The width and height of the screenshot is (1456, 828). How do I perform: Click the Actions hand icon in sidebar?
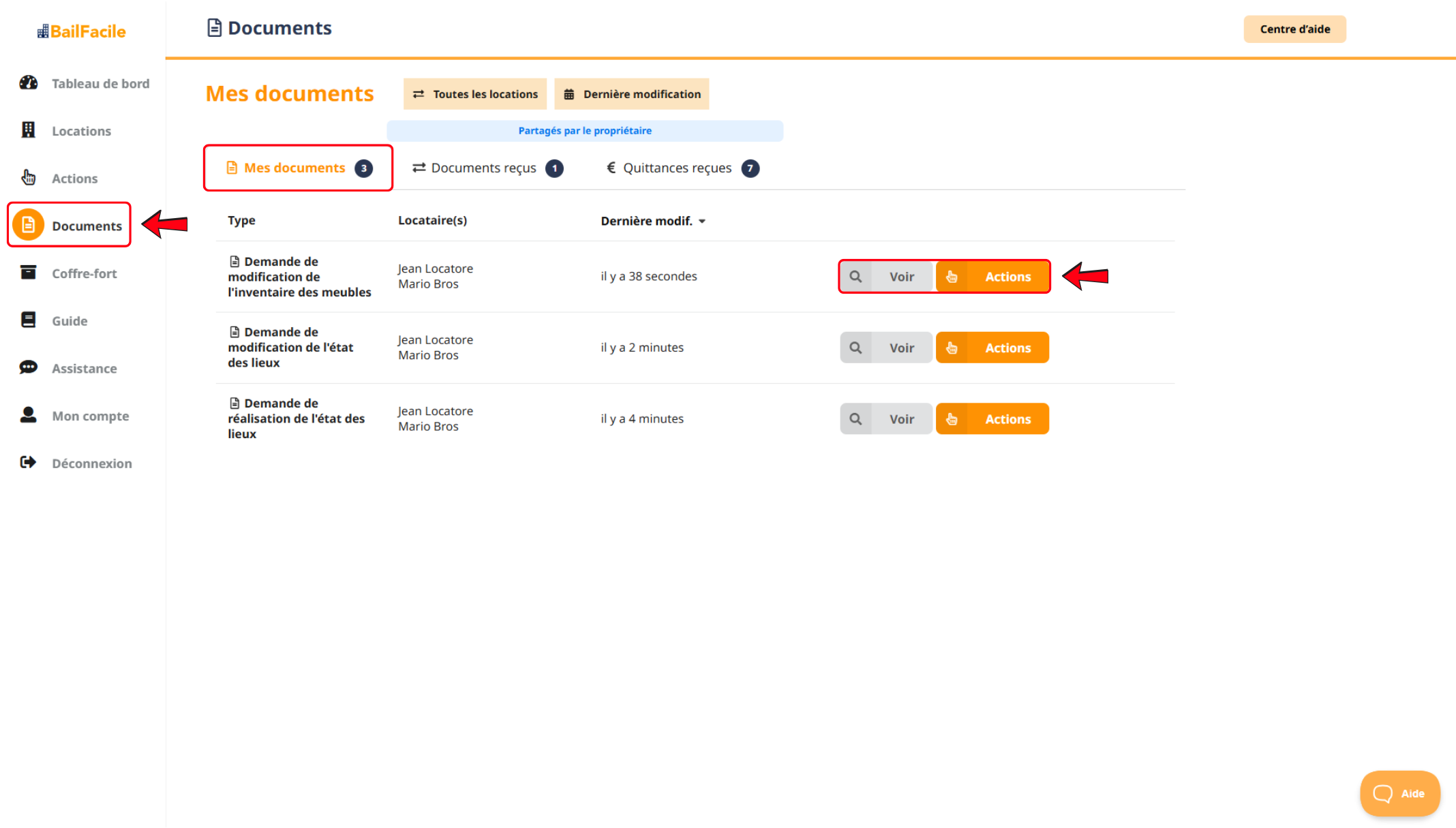click(x=28, y=178)
